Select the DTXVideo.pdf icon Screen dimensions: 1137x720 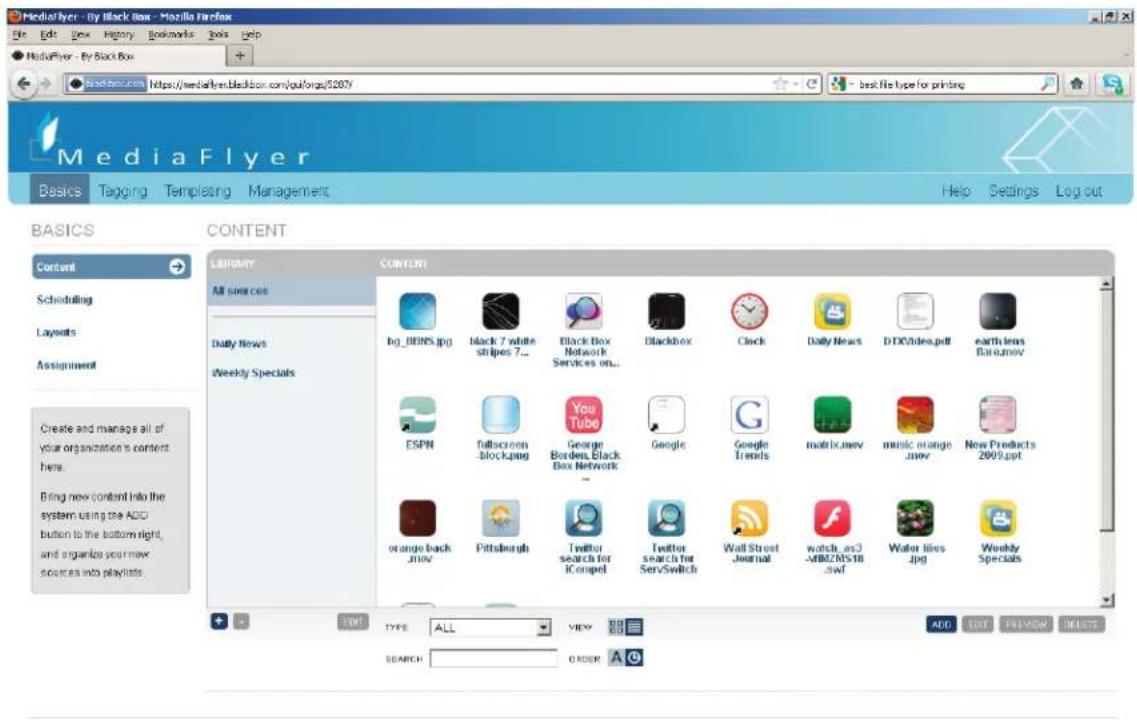[x=915, y=311]
